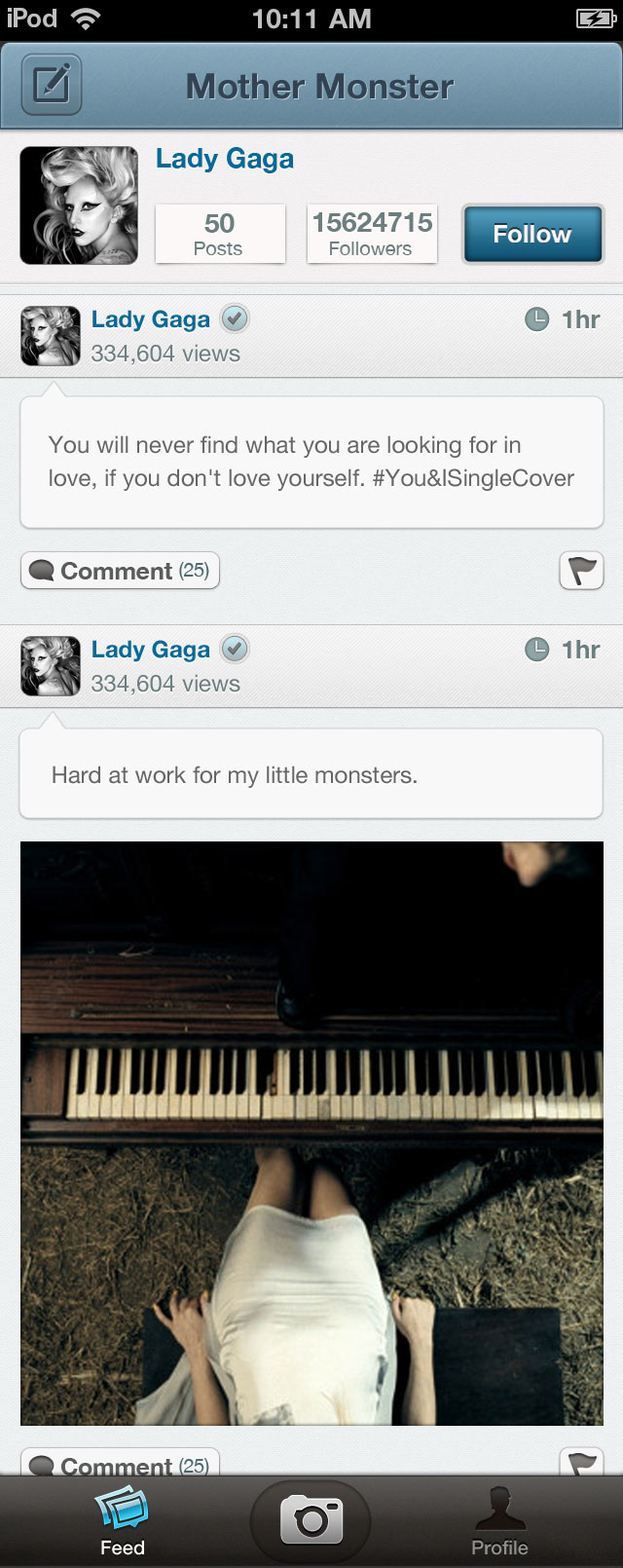Flag the first post
The width and height of the screenshot is (623, 1568).
point(581,571)
